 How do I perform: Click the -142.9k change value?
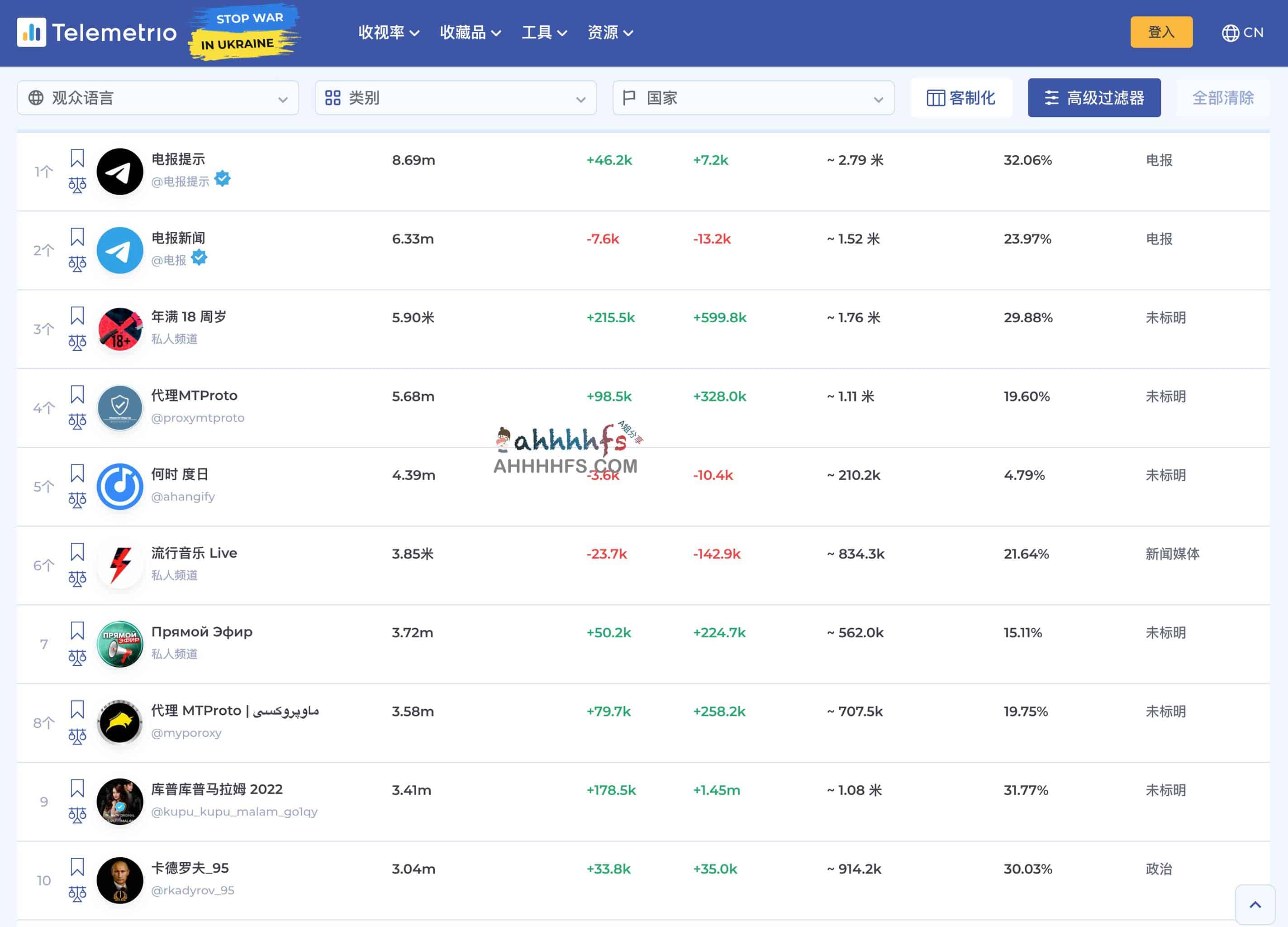click(717, 554)
